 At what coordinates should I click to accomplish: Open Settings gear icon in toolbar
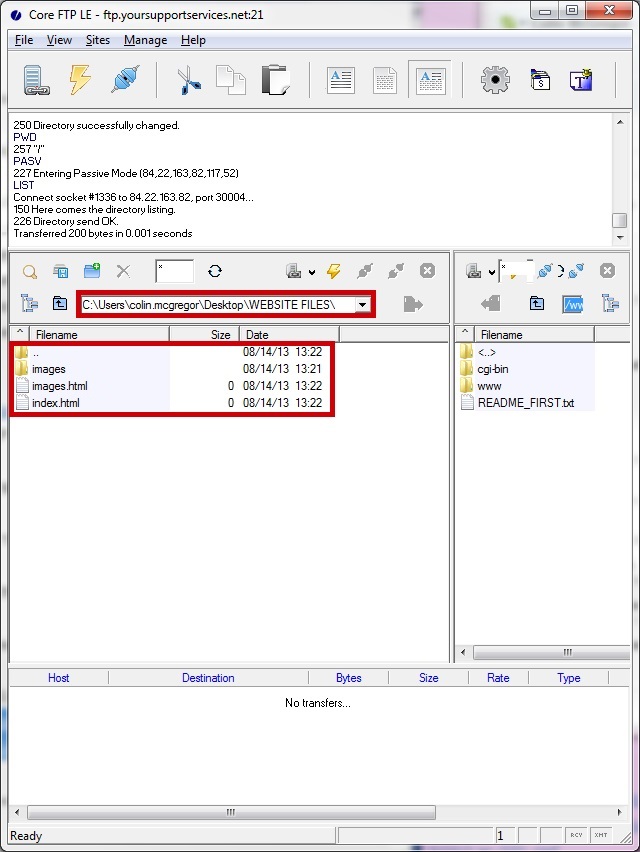coord(494,81)
